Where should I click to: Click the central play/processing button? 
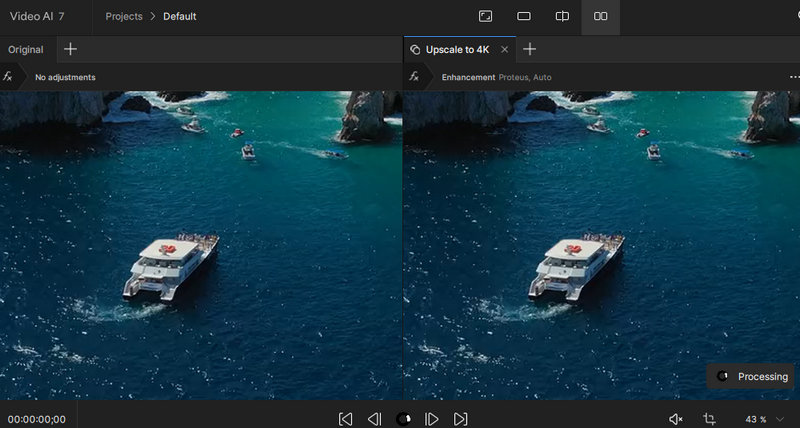(404, 419)
